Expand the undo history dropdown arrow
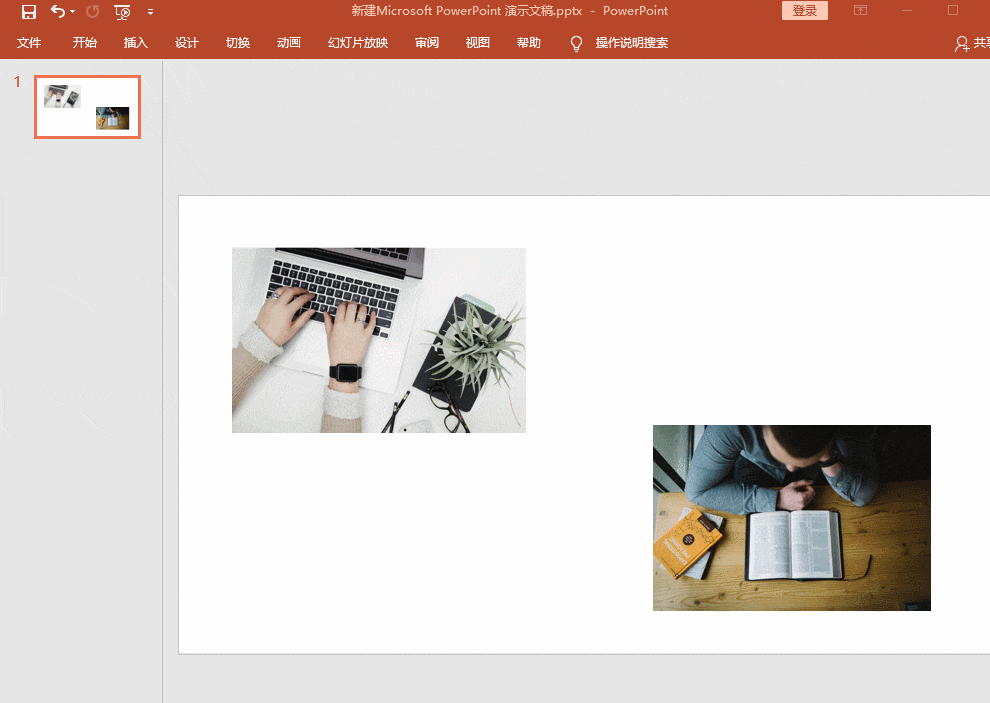This screenshot has width=990, height=703. [x=73, y=11]
